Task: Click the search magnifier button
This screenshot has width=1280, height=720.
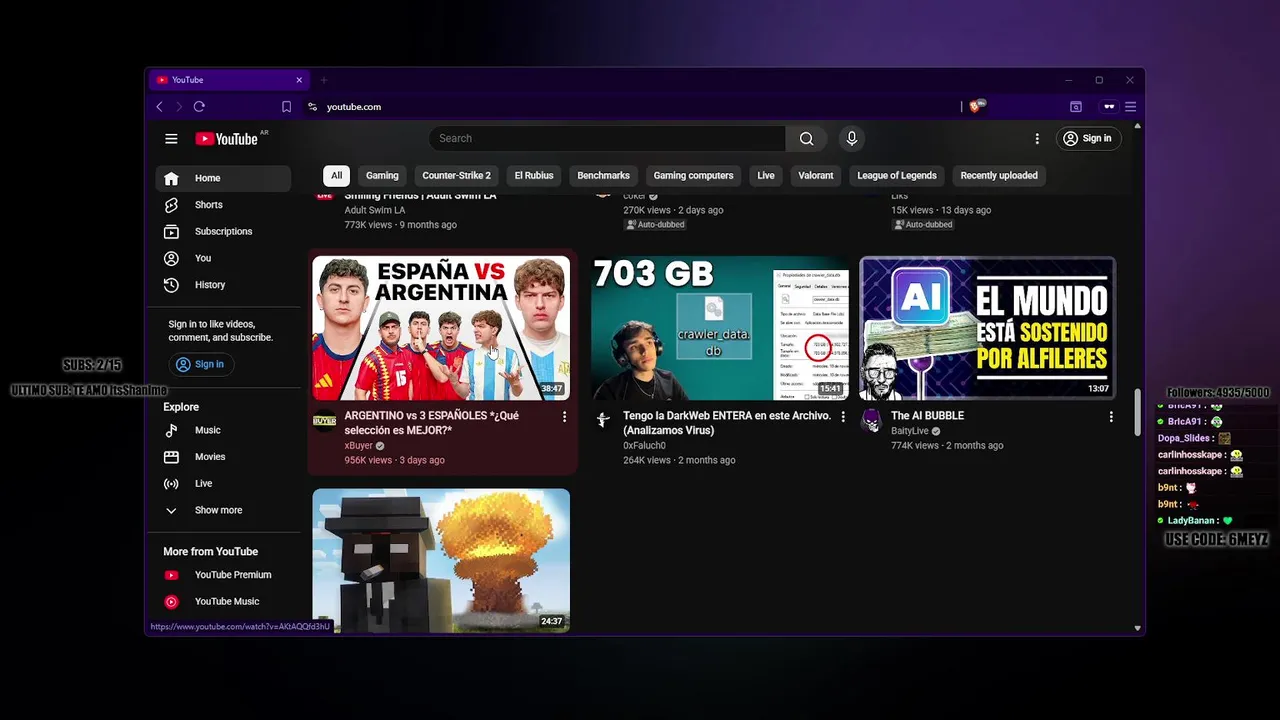Action: pos(806,139)
